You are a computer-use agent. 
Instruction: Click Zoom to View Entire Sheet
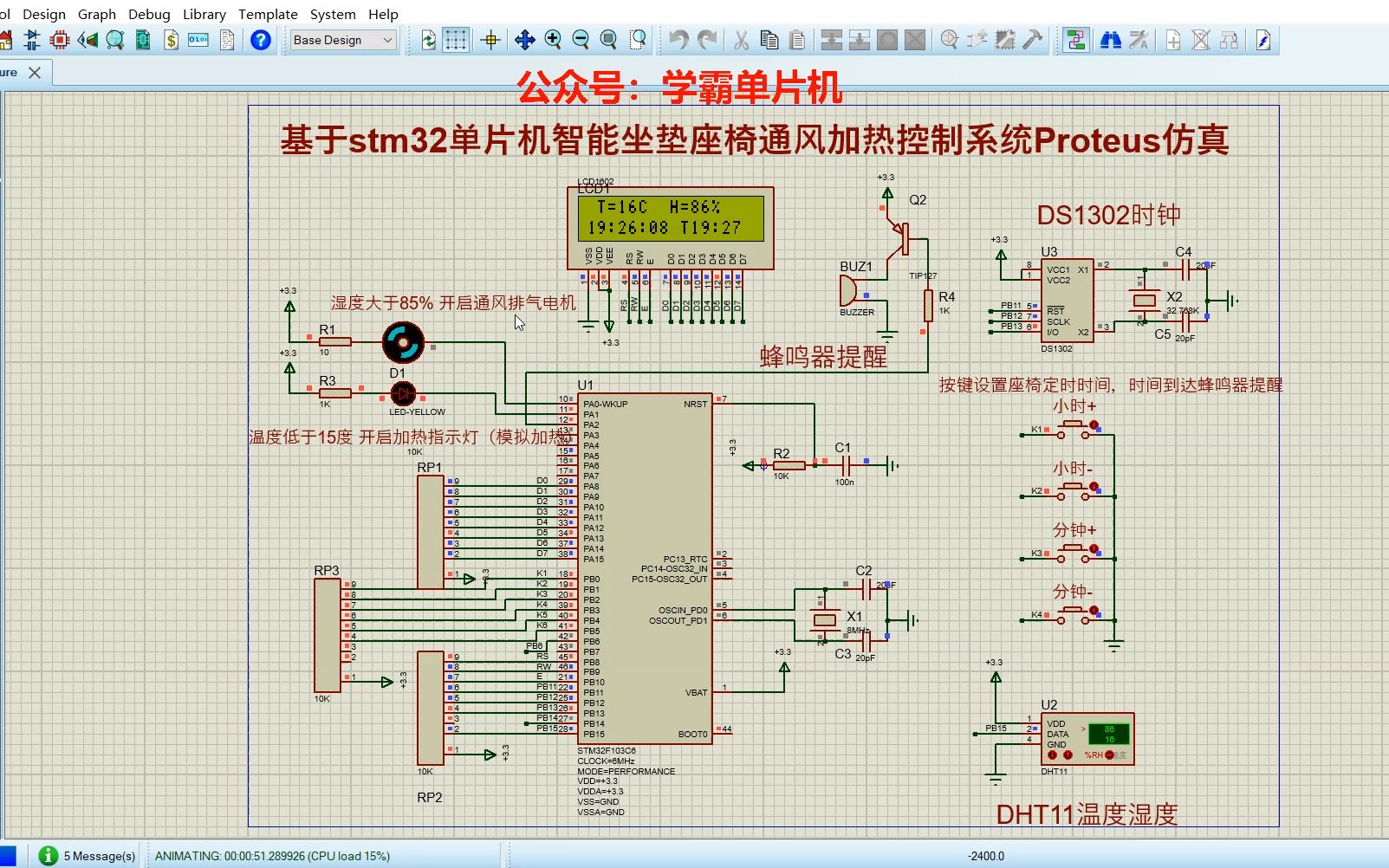click(609, 40)
